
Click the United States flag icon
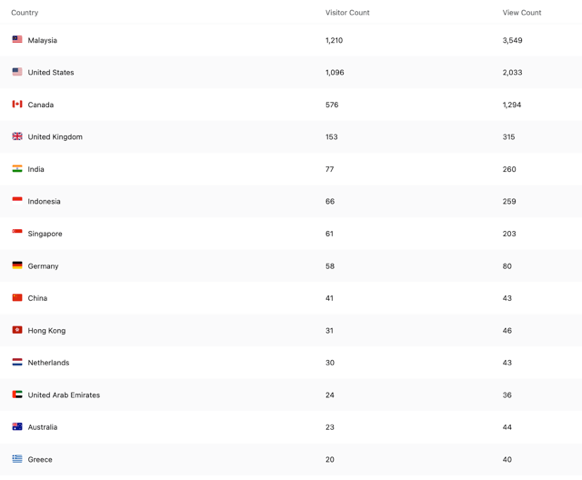point(17,72)
